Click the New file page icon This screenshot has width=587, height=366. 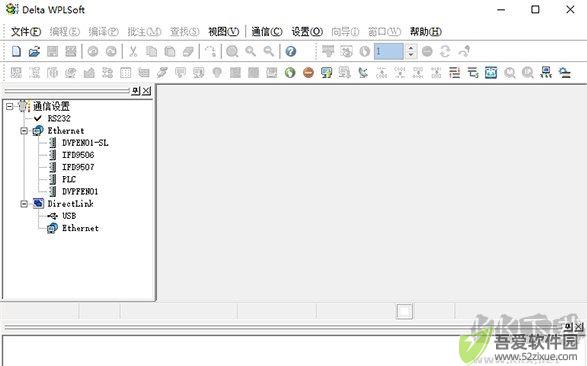[x=16, y=51]
